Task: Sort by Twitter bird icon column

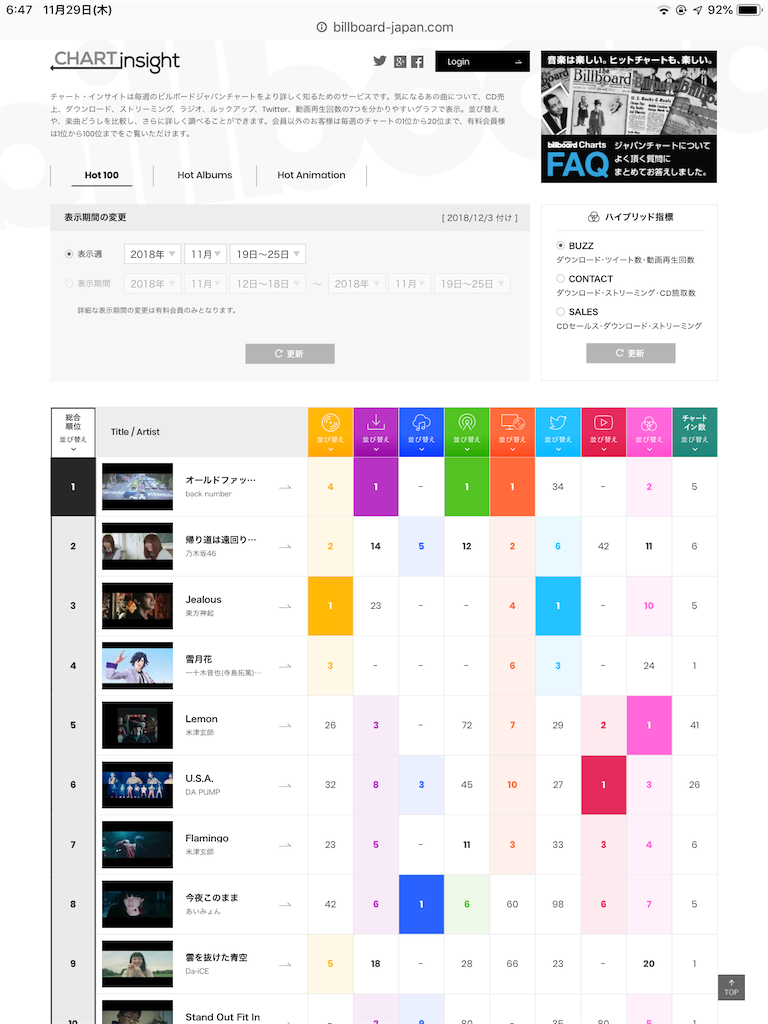Action: click(x=558, y=432)
